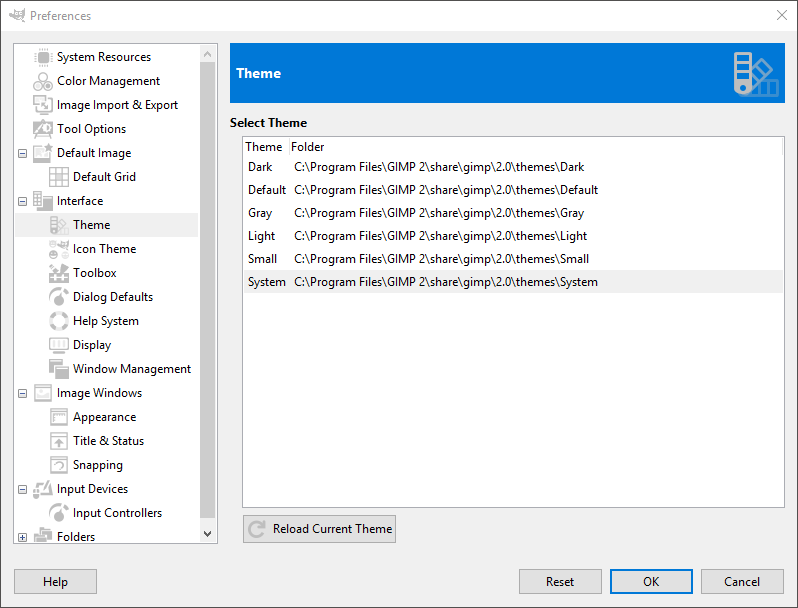Screen dimensions: 798x608
Task: Click the Window Management icon
Action: tap(59, 369)
